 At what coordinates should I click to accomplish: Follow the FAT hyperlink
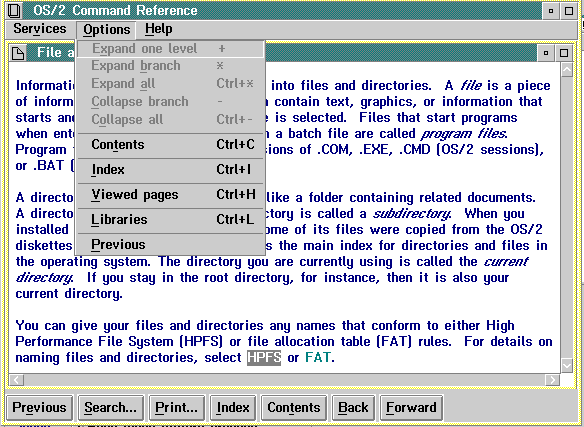318,357
